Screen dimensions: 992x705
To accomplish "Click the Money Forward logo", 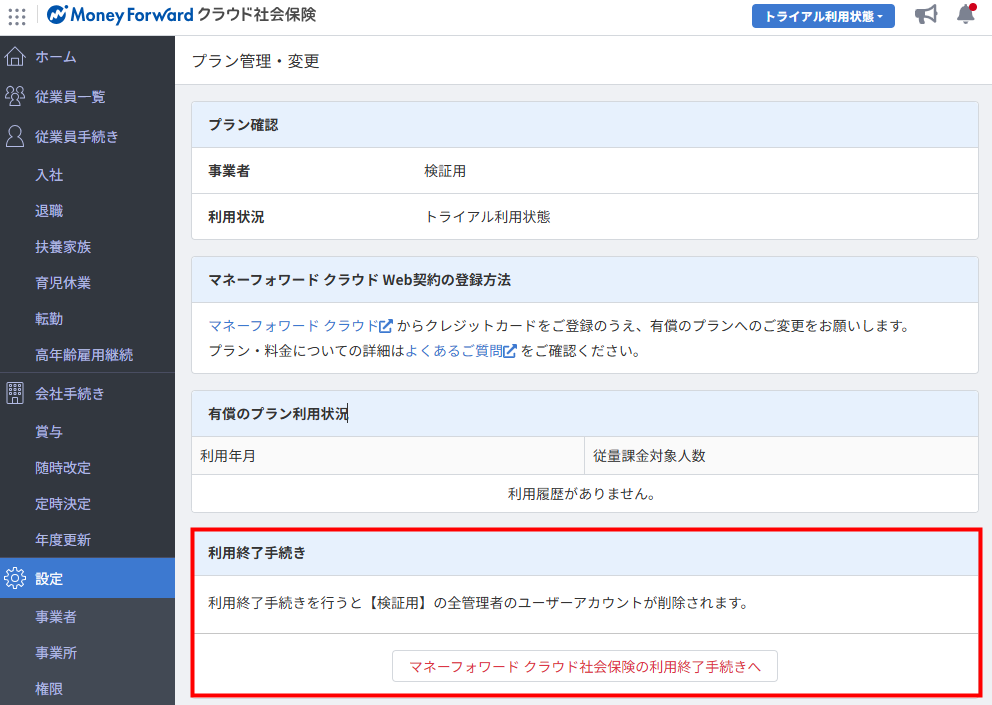I will coord(120,15).
